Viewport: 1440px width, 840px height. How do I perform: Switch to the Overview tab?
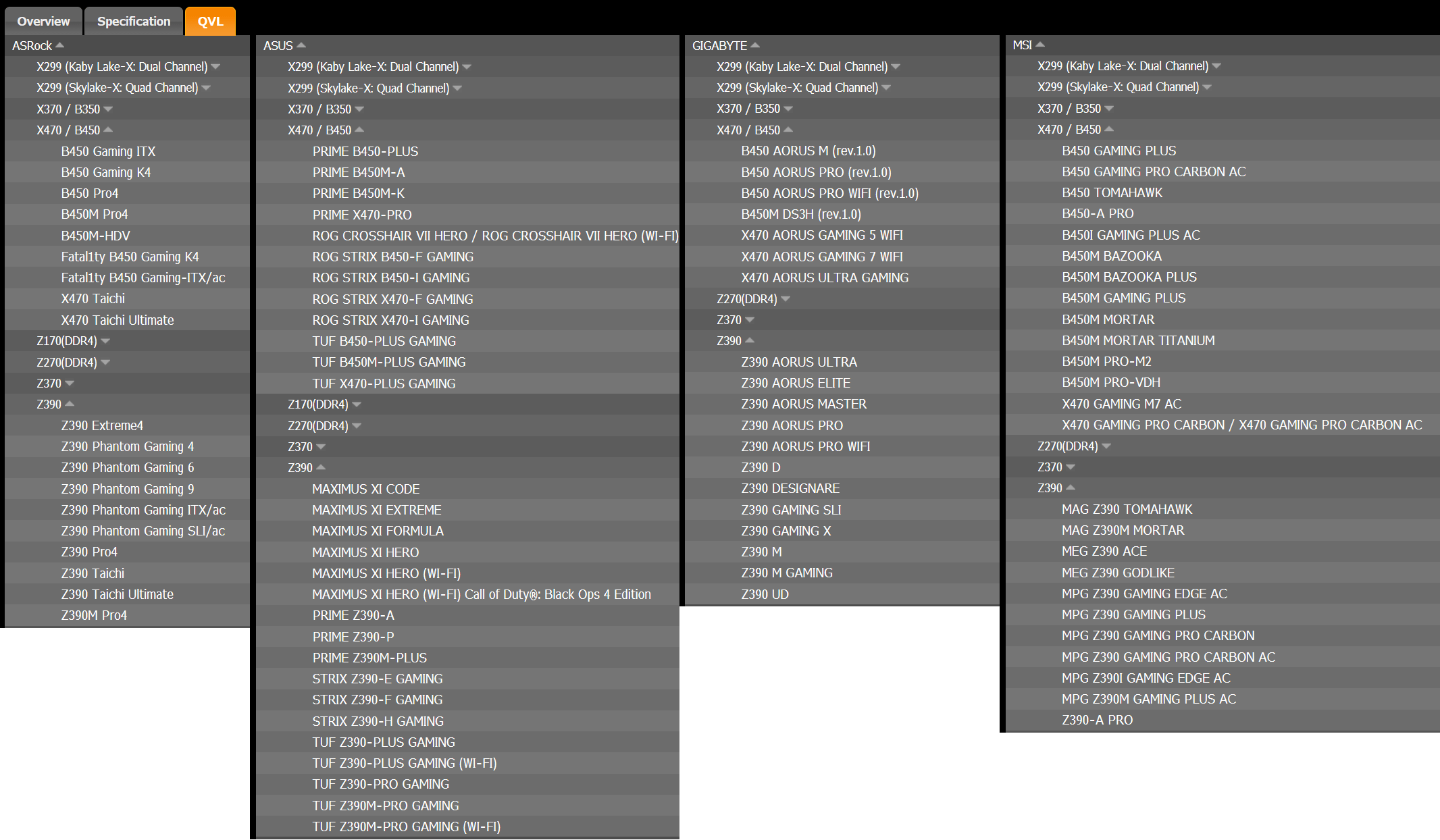tap(43, 21)
